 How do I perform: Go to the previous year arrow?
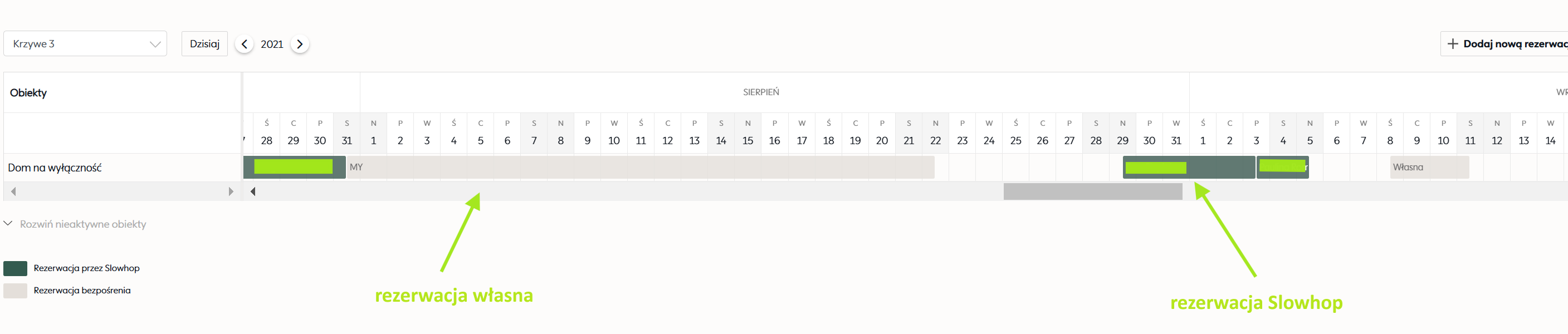(x=244, y=44)
